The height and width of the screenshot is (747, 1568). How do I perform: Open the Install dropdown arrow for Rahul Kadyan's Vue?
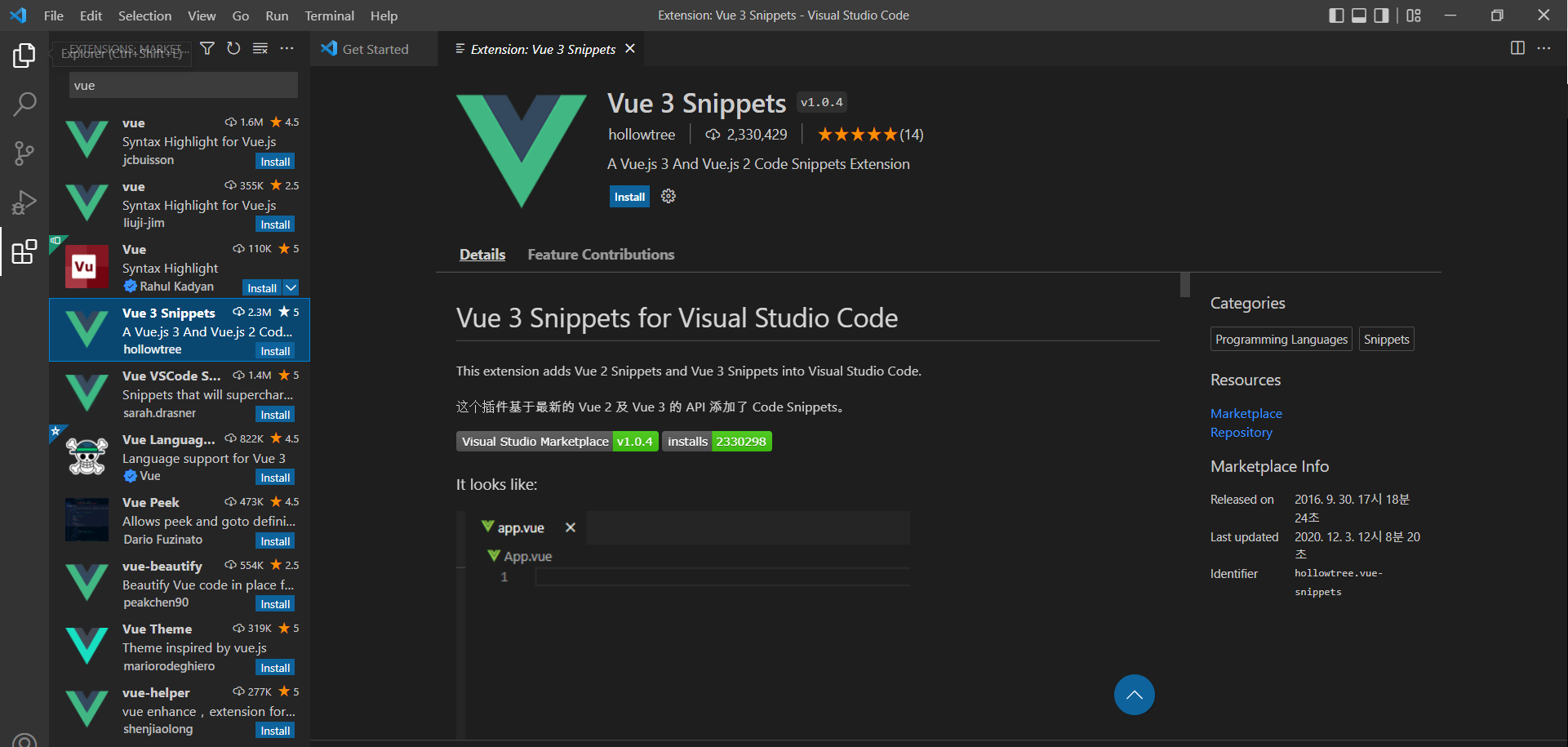[291, 287]
